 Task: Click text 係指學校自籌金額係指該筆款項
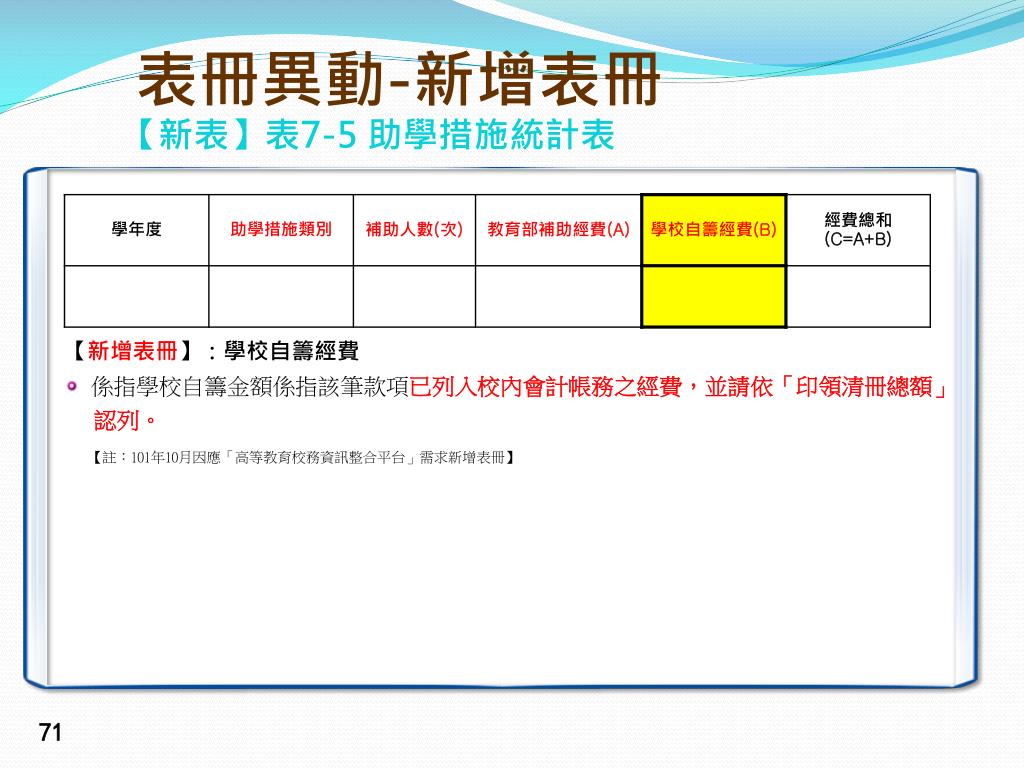[250, 387]
